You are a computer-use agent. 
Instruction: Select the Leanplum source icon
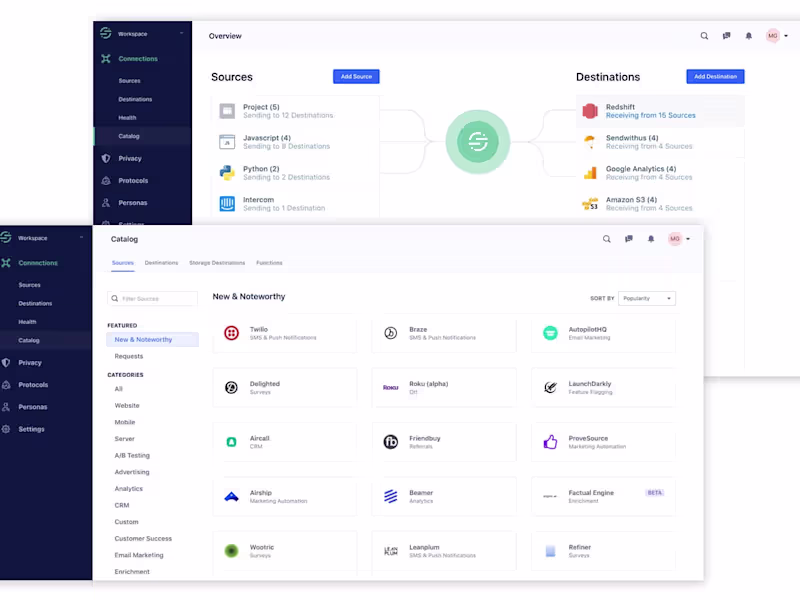point(391,551)
